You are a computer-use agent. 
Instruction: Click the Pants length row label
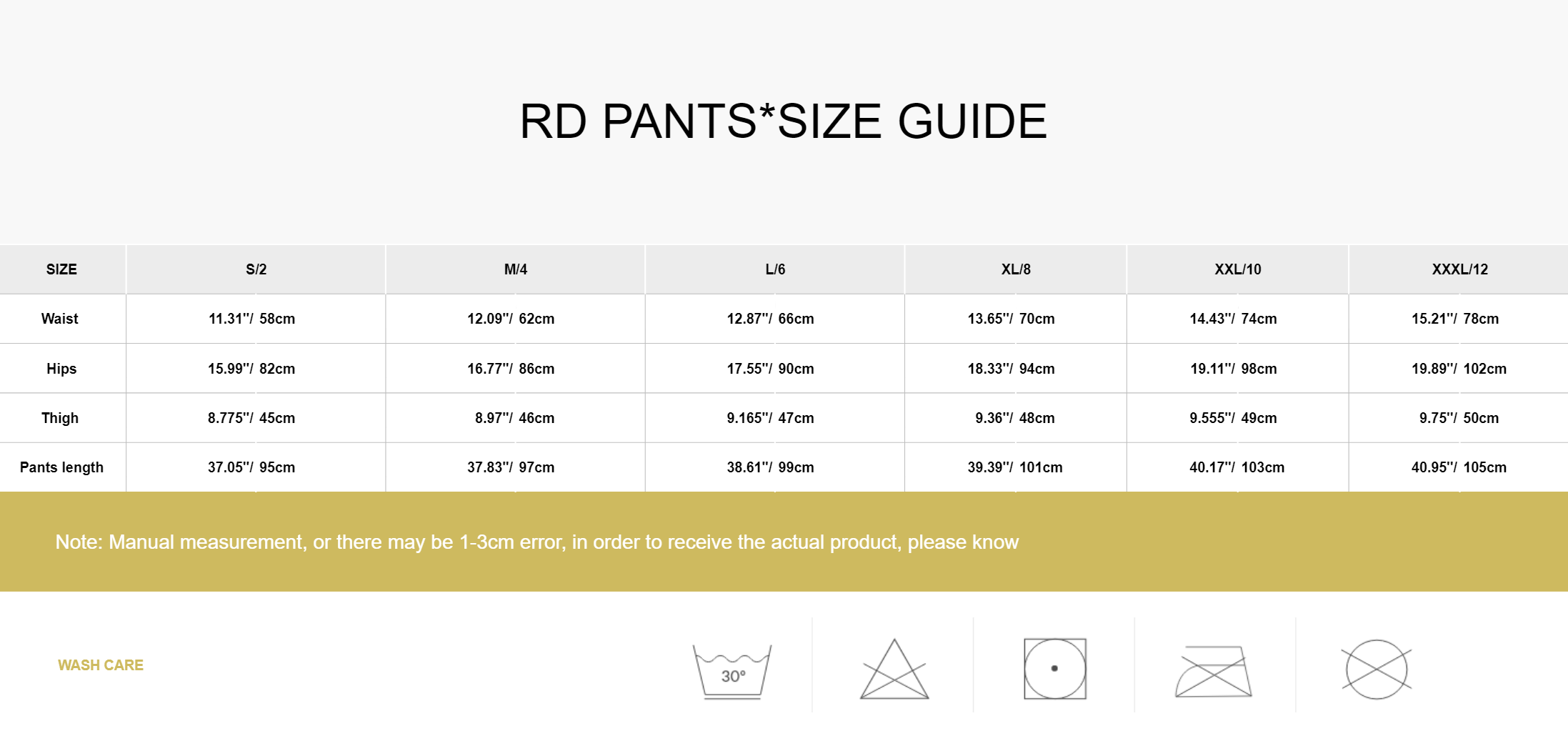click(x=61, y=467)
